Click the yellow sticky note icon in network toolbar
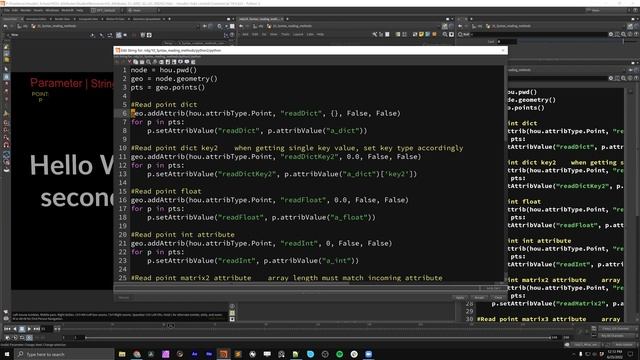The height and width of the screenshot is (360, 640). [421, 35]
